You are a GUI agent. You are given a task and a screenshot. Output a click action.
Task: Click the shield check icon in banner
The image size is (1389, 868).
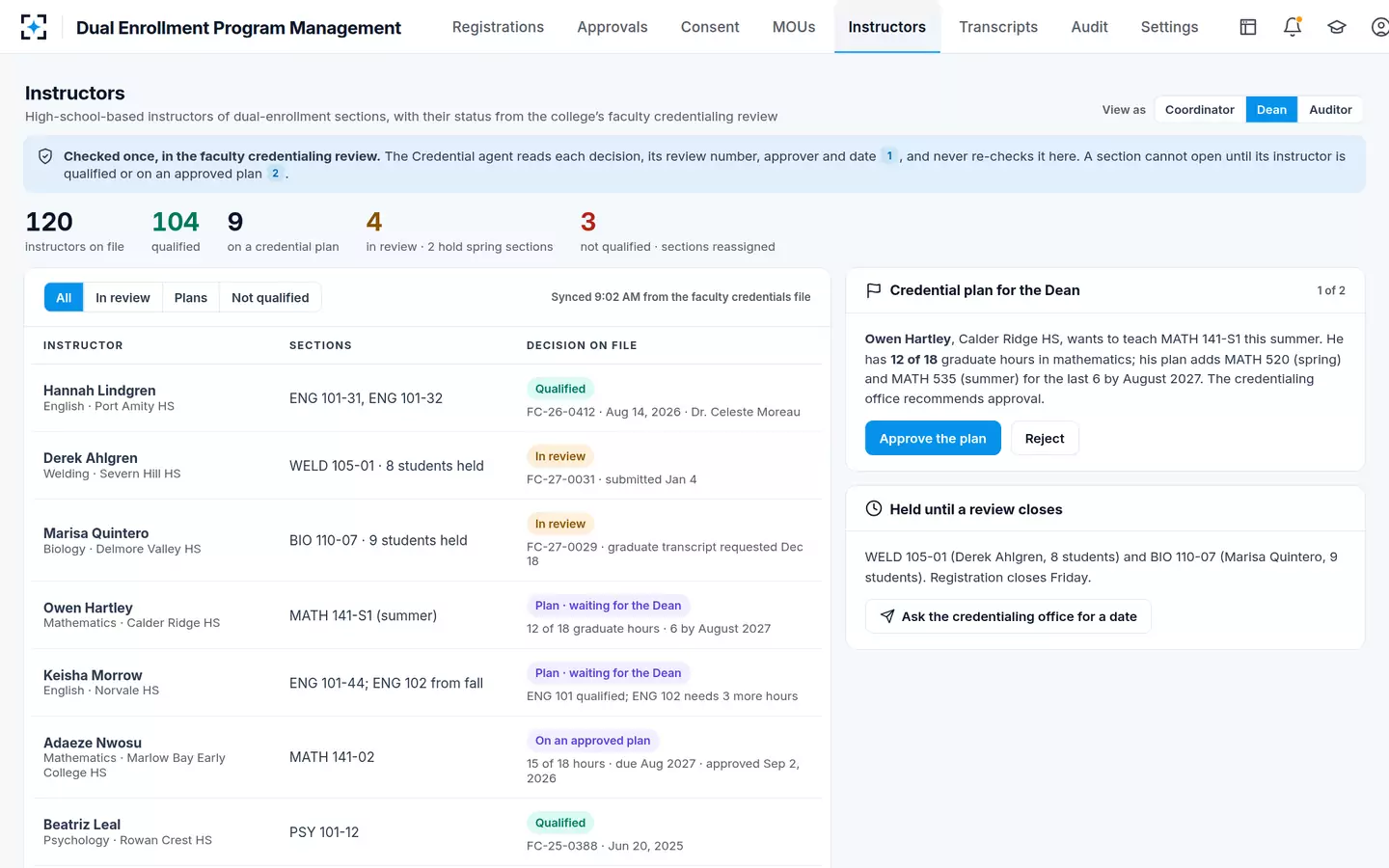point(45,156)
